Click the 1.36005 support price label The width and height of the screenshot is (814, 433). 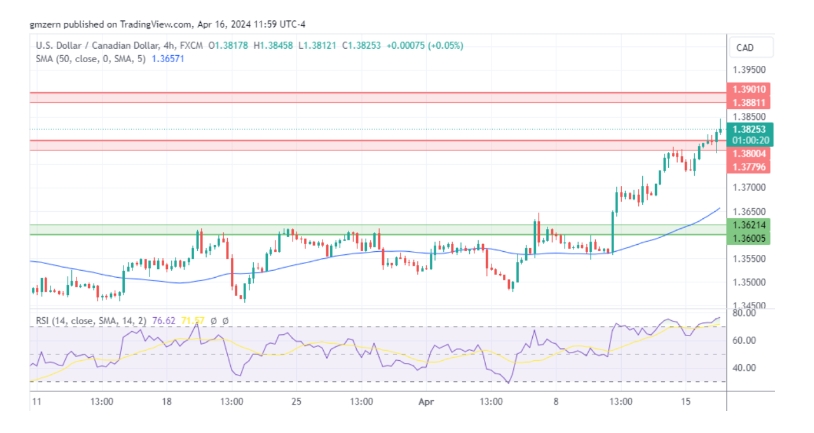[x=749, y=238]
